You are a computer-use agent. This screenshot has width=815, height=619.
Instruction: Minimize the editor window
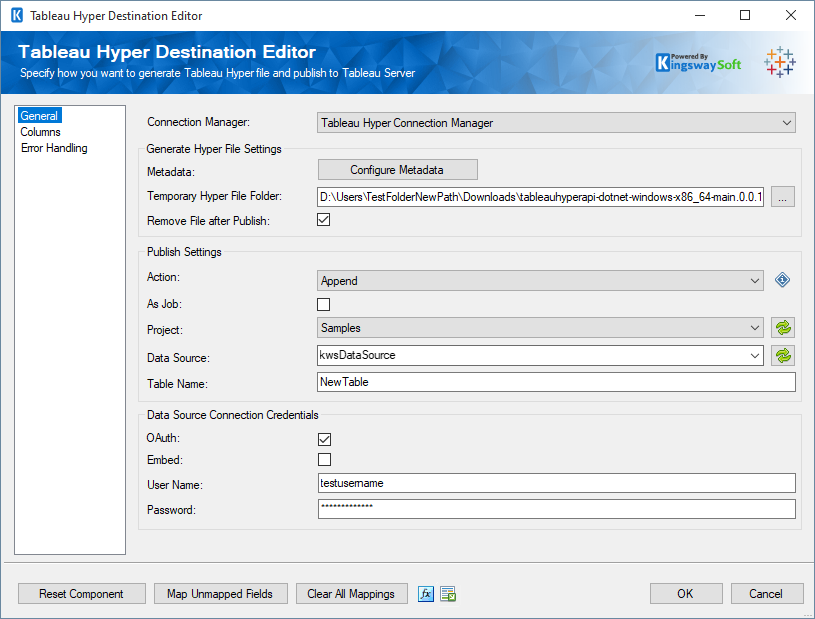(x=700, y=15)
